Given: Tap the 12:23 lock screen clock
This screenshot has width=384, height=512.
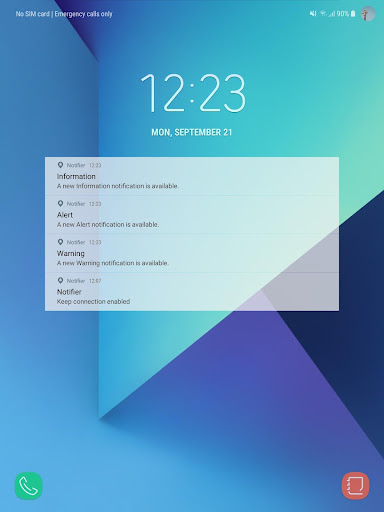Looking at the screenshot, I should [193, 93].
